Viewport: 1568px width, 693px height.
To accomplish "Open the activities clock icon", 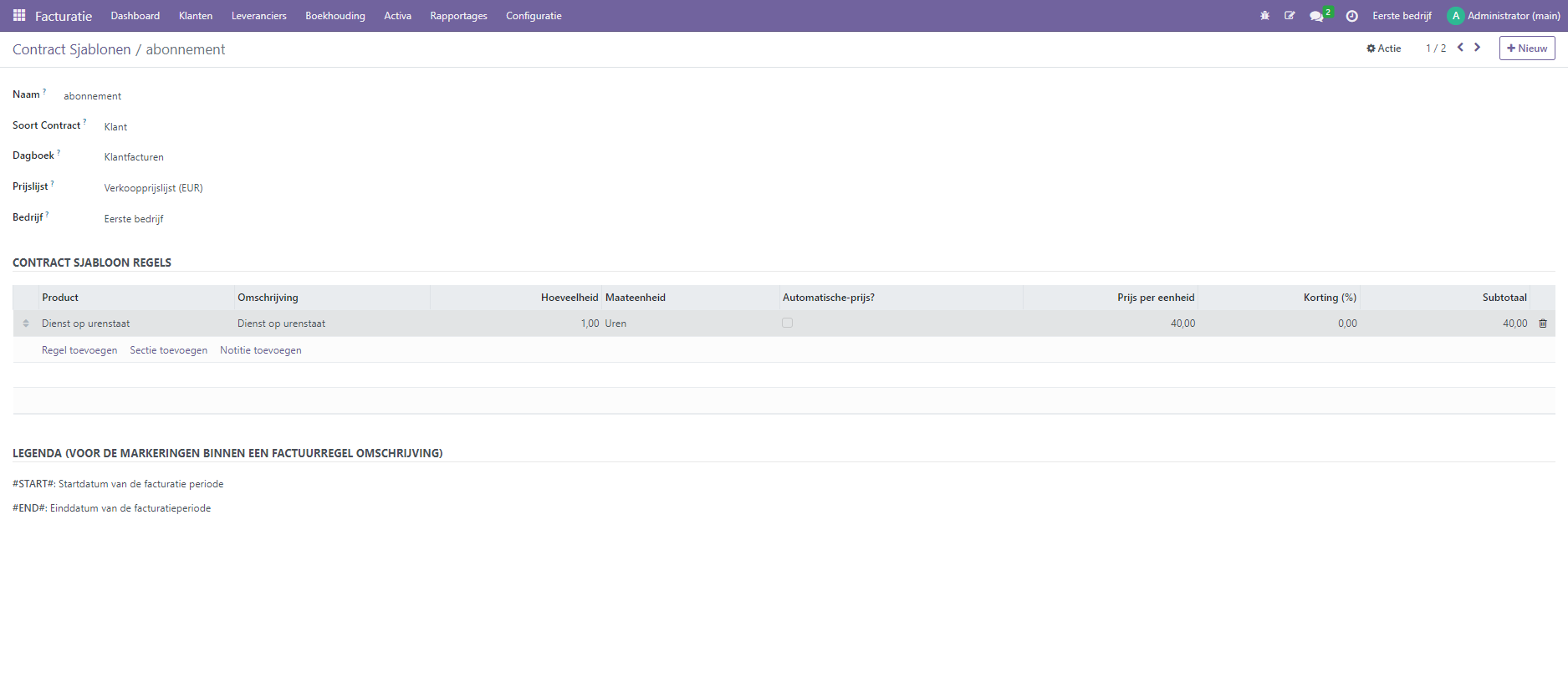I will tap(1351, 16).
